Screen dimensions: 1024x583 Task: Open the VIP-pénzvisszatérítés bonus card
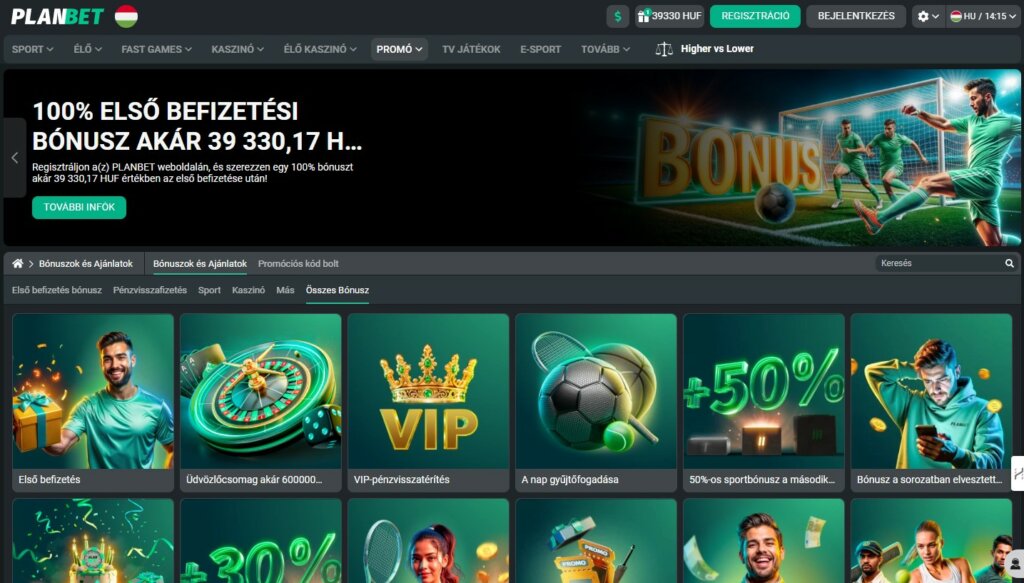click(x=428, y=403)
